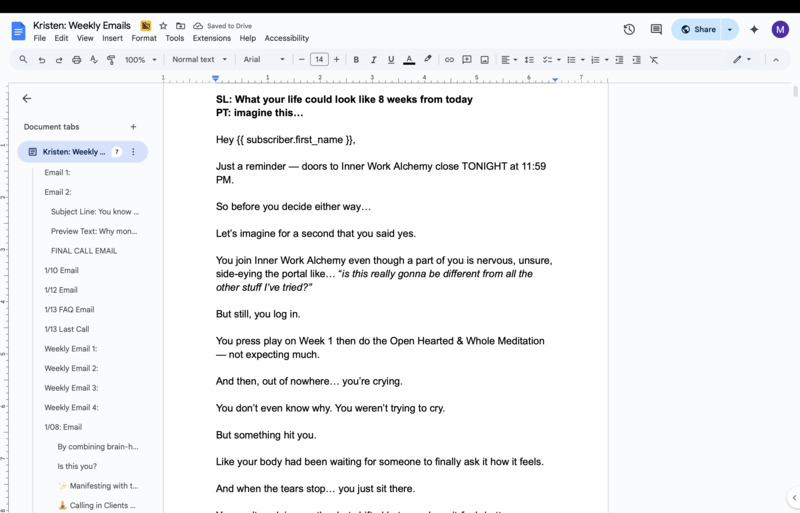Collapse the toolbar with the chevron
Image resolution: width=800 pixels, height=513 pixels.
point(776,60)
